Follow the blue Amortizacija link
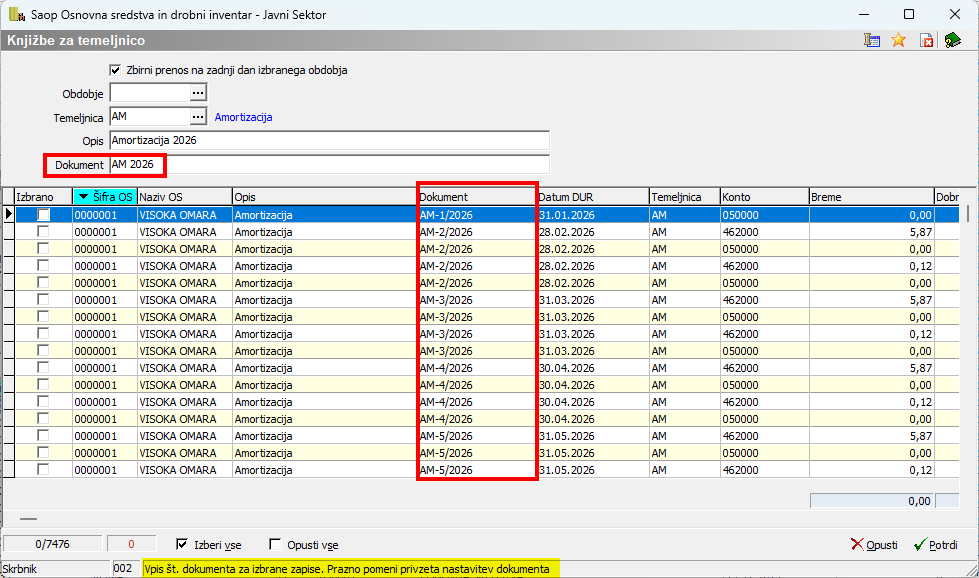This screenshot has width=979, height=578. click(243, 118)
